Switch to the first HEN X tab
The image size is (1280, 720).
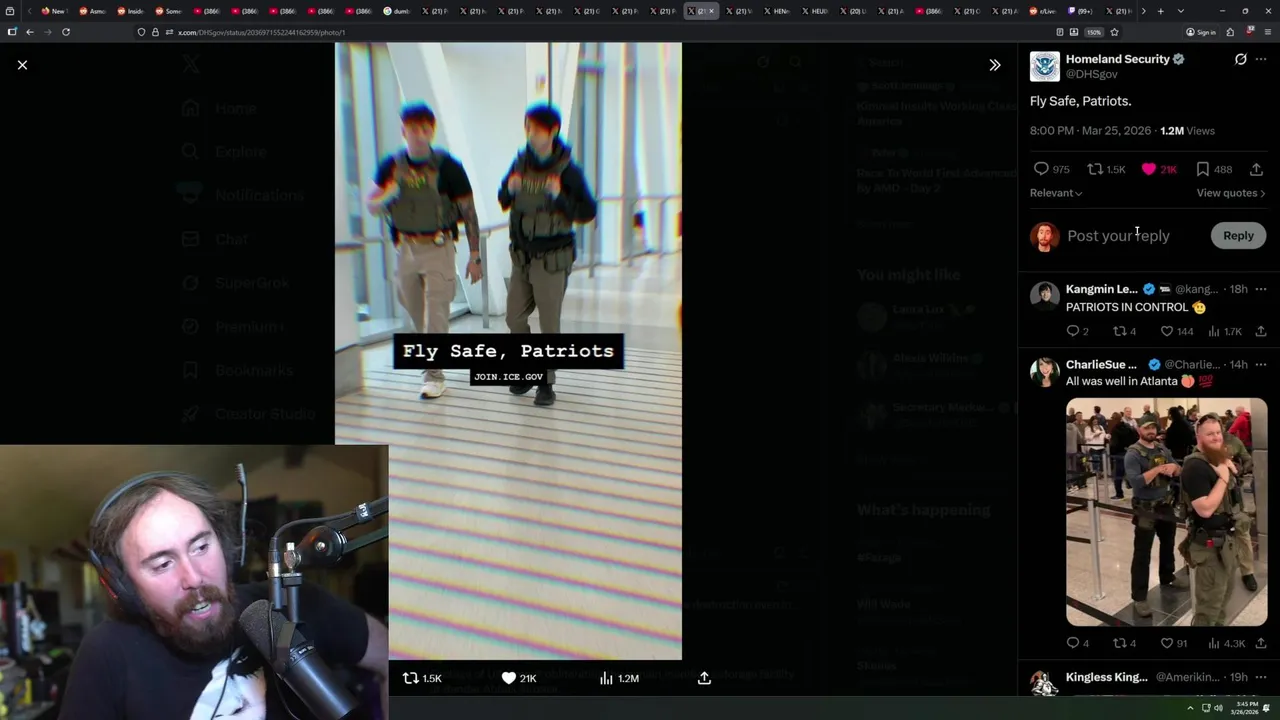click(x=778, y=11)
